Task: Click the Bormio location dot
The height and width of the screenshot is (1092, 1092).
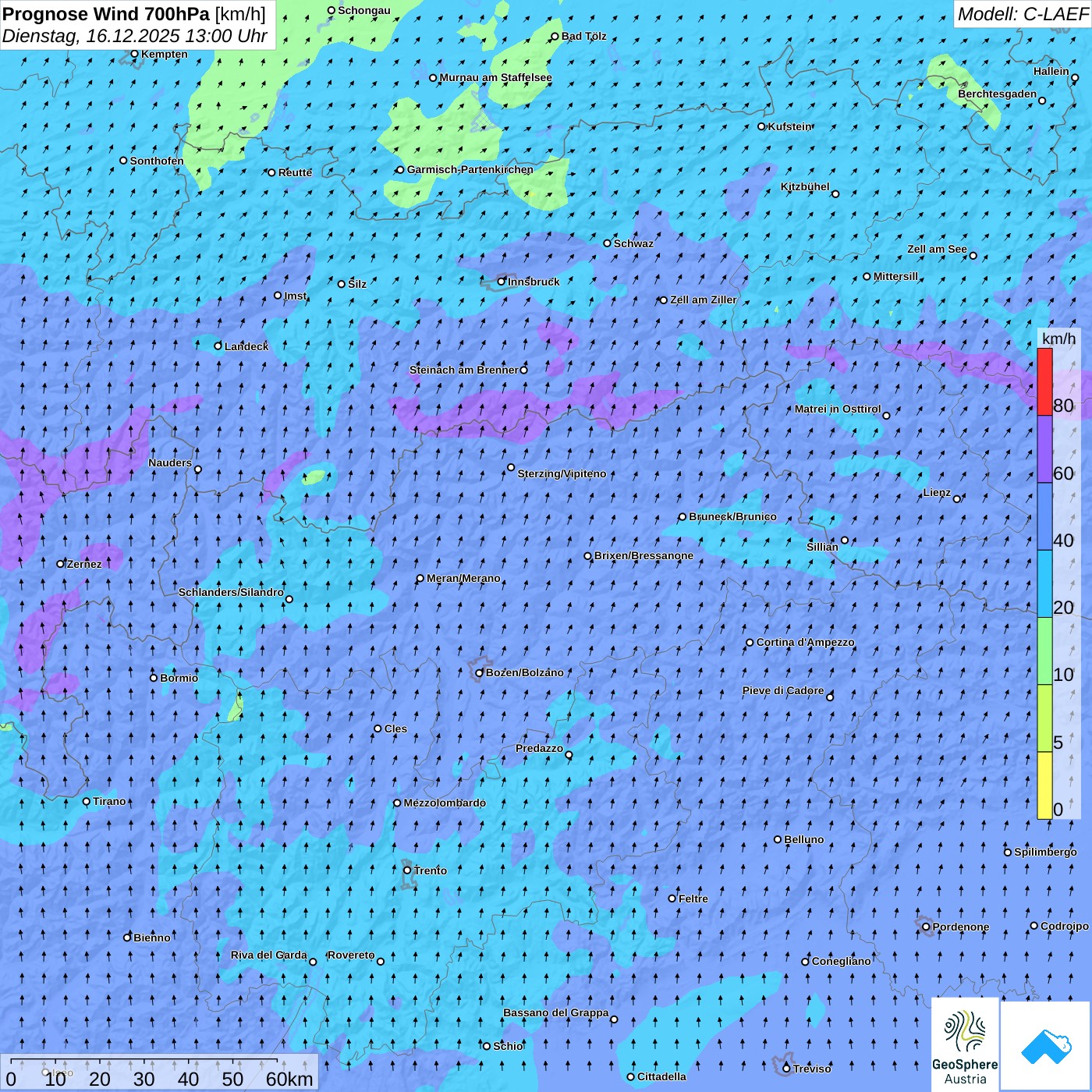Action: (154, 678)
